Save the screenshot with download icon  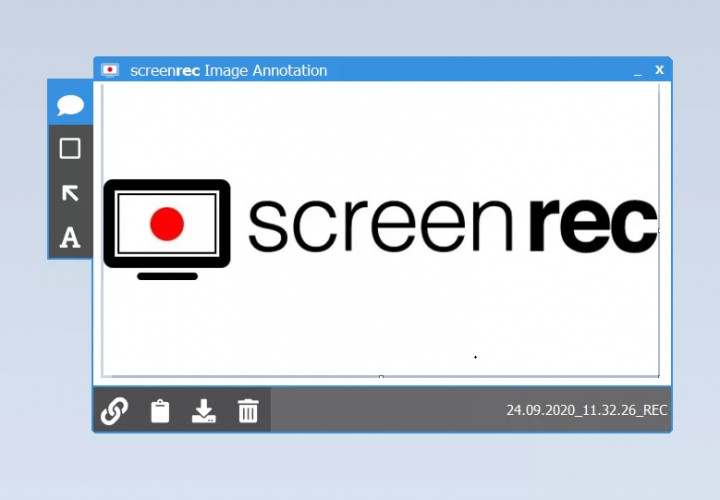203,411
